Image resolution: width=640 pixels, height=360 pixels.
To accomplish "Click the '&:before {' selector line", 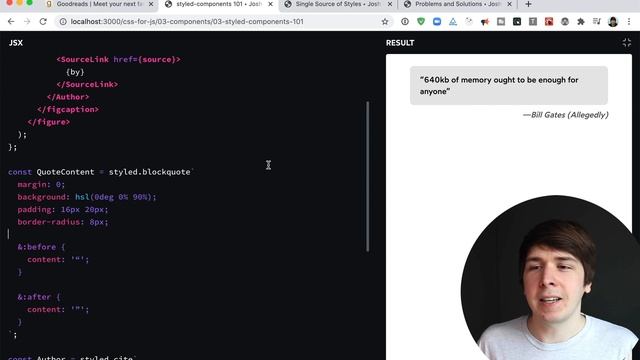I will pos(41,247).
